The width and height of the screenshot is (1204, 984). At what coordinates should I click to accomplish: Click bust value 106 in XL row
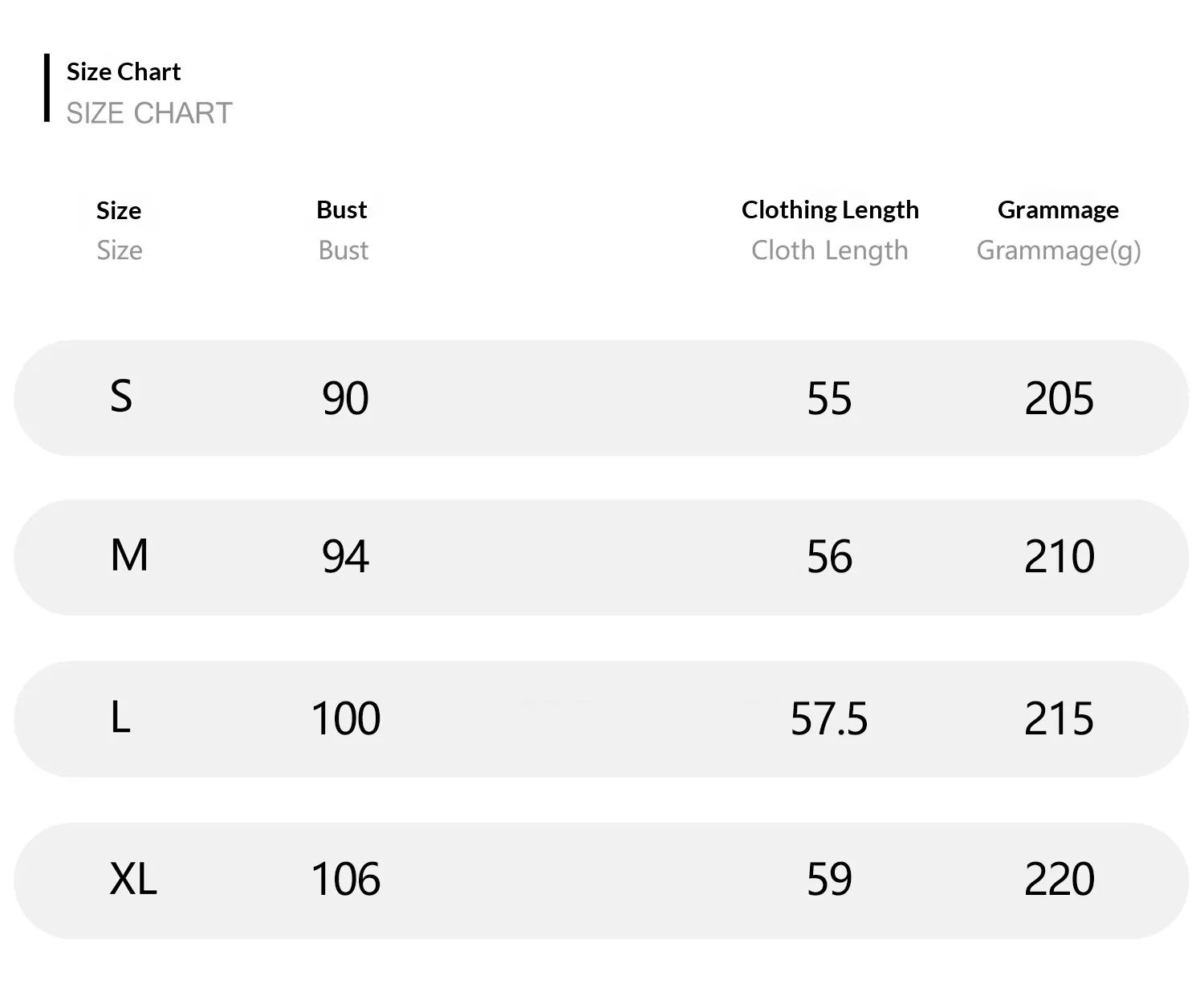[346, 880]
